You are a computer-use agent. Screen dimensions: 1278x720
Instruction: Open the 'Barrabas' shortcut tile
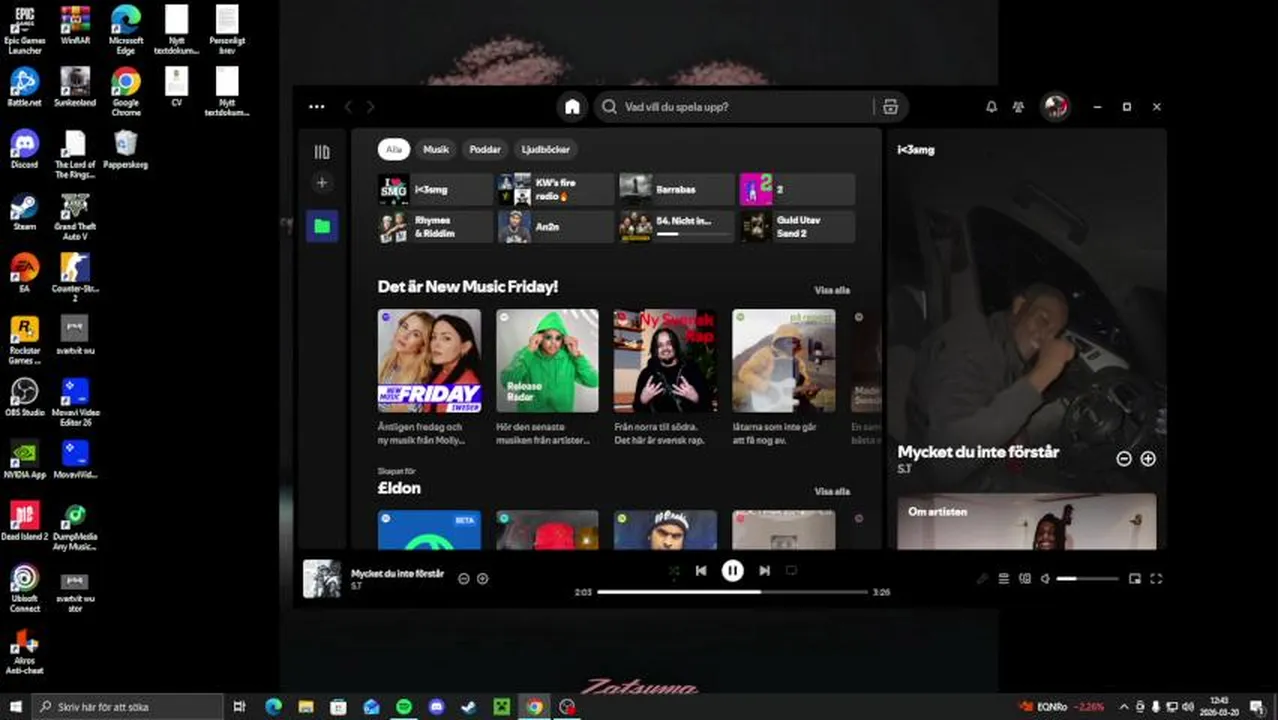pyautogui.click(x=677, y=189)
